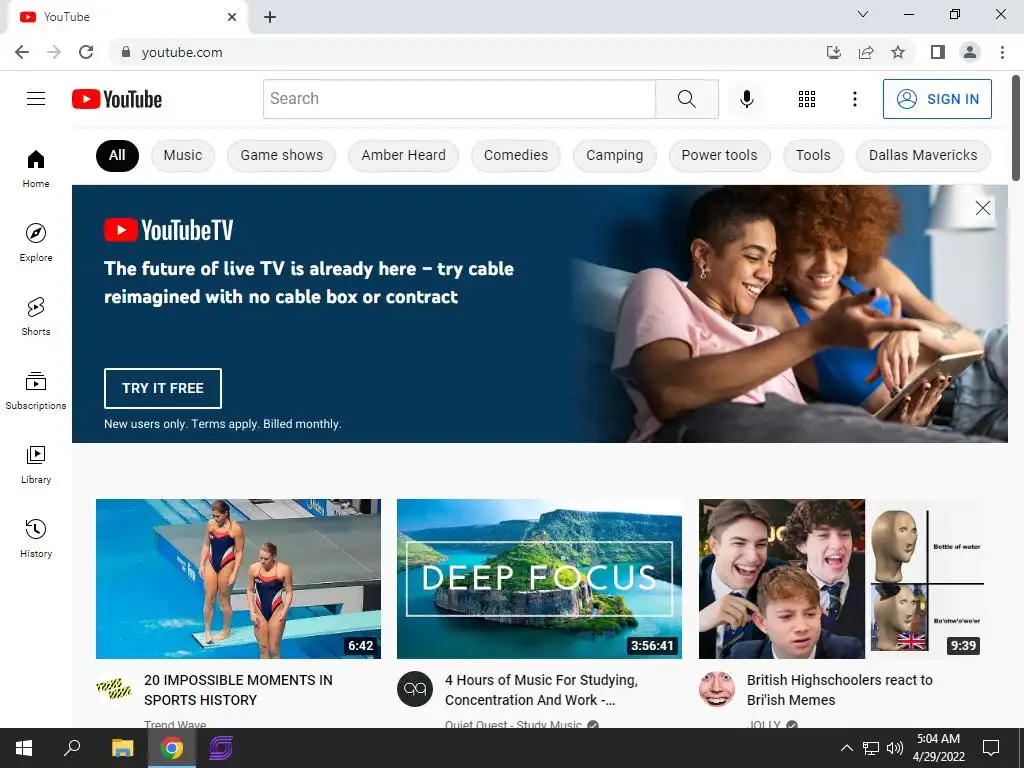
Task: Open Explore in sidebar
Action: click(36, 242)
